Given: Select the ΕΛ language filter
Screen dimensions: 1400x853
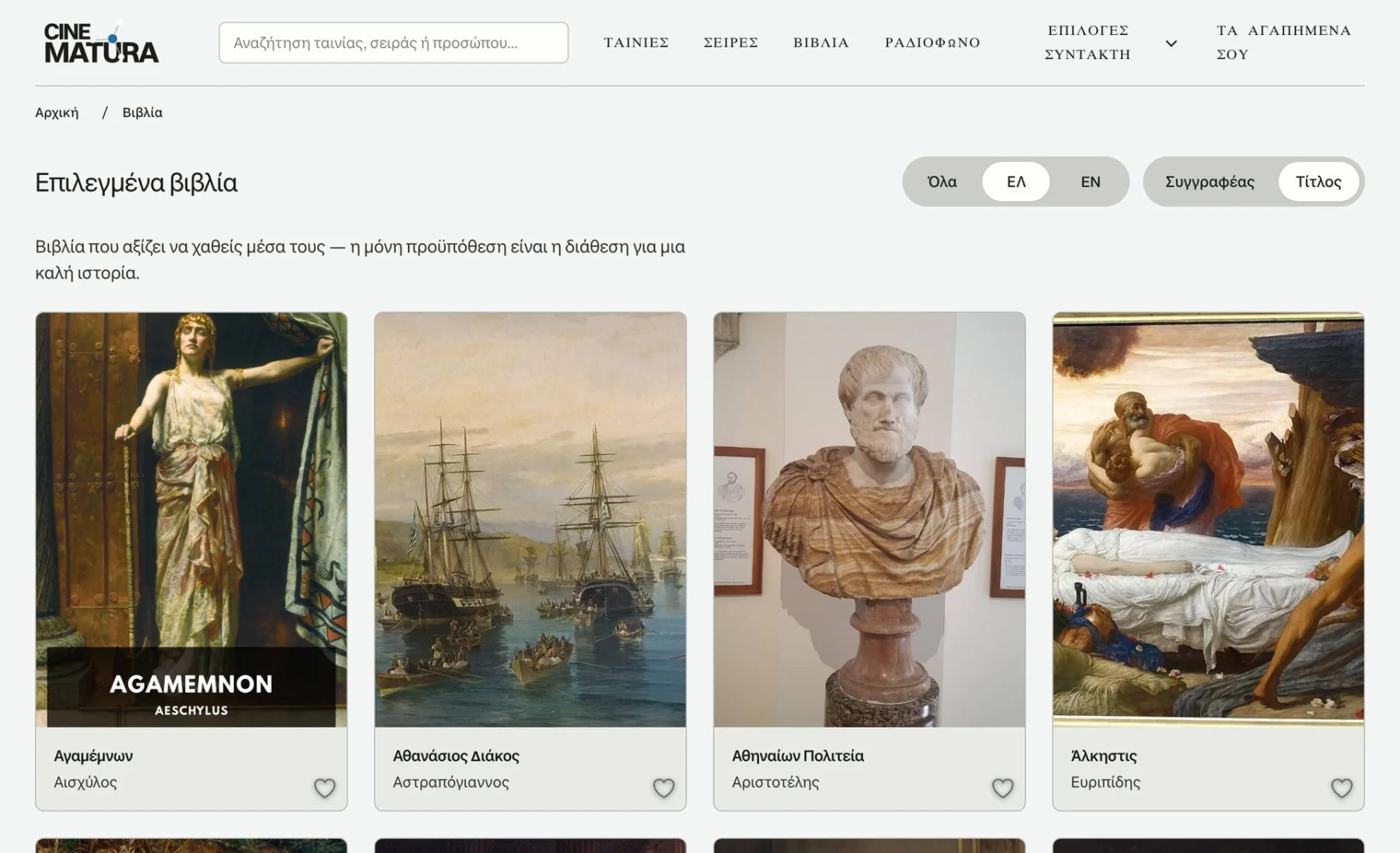Looking at the screenshot, I should click(1016, 181).
